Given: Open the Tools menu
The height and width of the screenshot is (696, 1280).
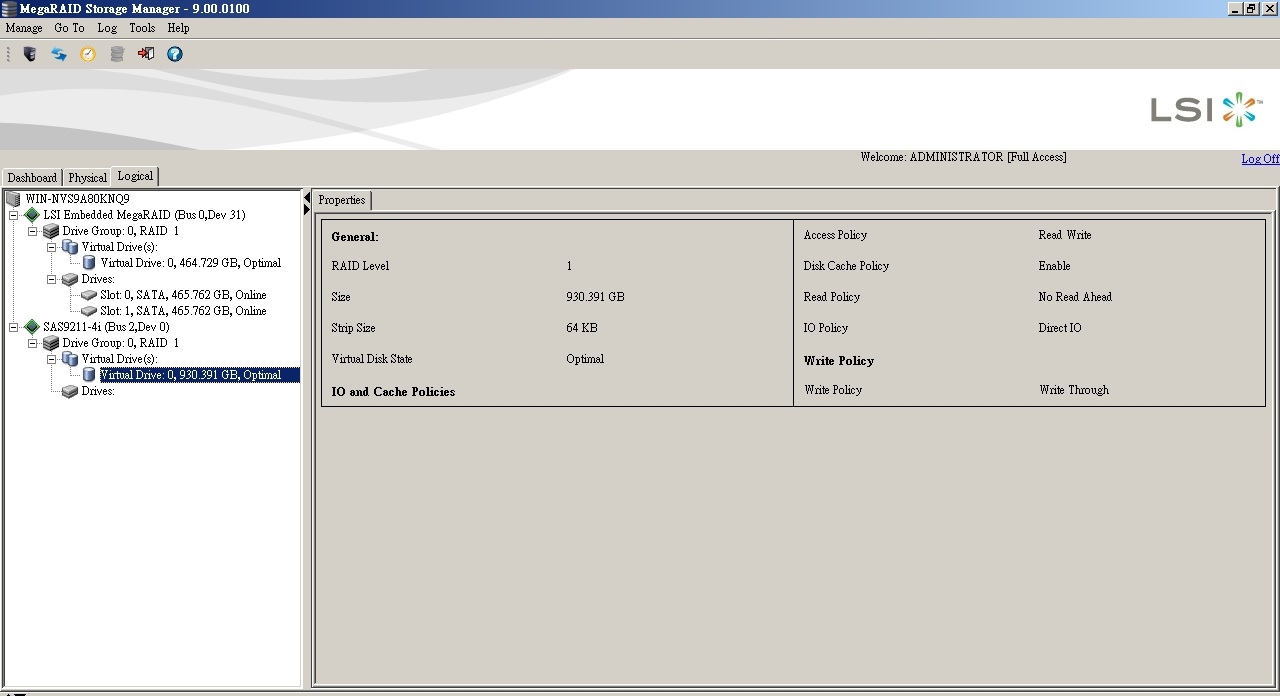Looking at the screenshot, I should [142, 28].
